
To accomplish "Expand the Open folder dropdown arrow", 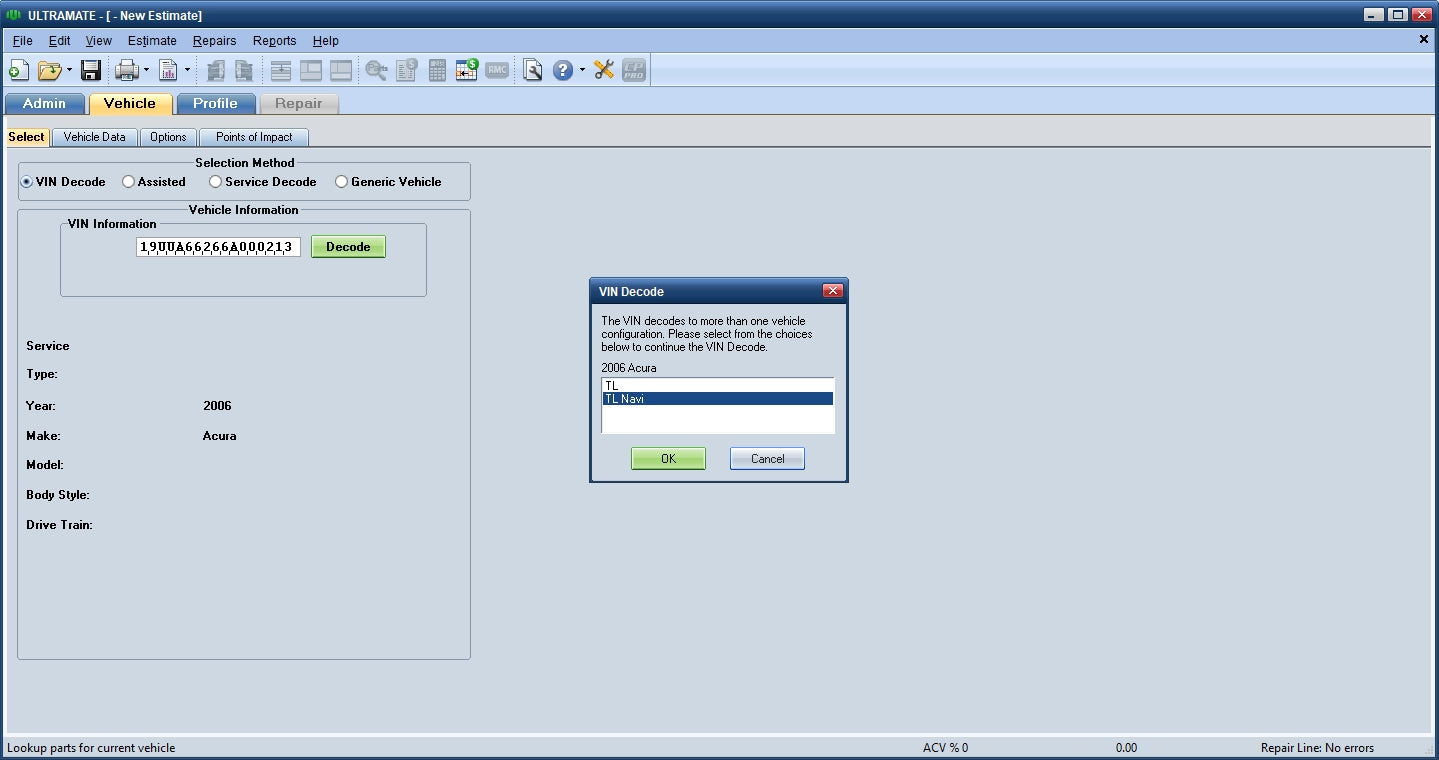I will 69,70.
